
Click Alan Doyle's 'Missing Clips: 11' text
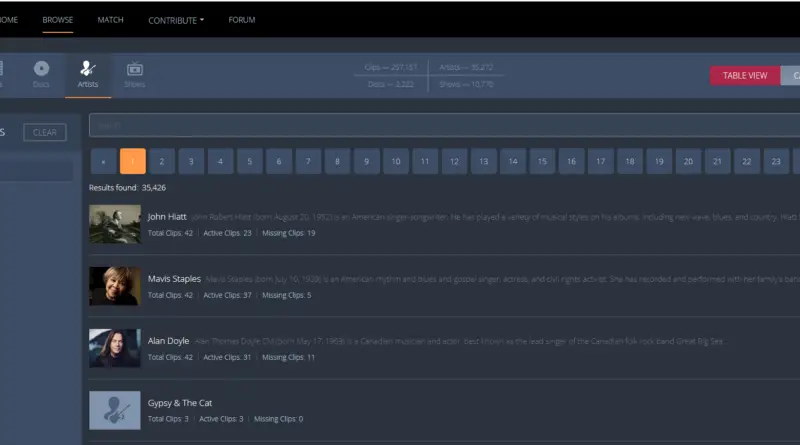(x=288, y=358)
